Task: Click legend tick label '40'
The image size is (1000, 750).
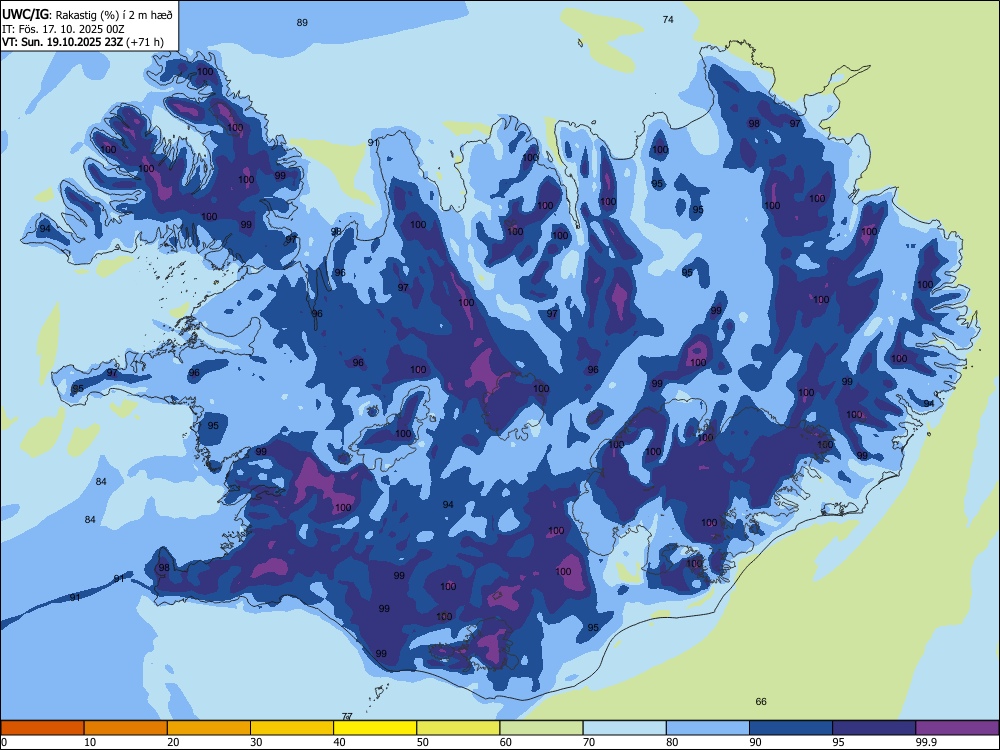Action: 339,742
